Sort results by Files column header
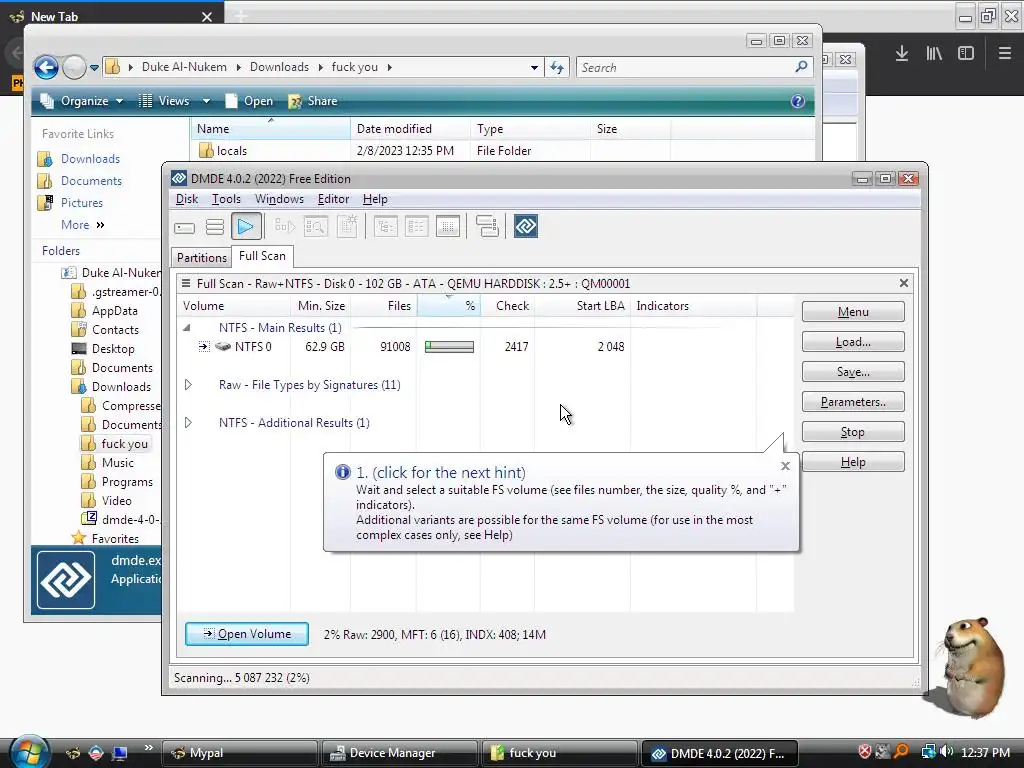Image resolution: width=1024 pixels, height=768 pixels. pos(384,306)
